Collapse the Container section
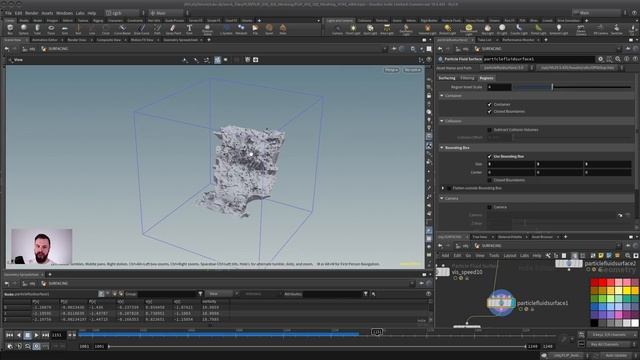Screen dimensions: 640x360 (442, 96)
